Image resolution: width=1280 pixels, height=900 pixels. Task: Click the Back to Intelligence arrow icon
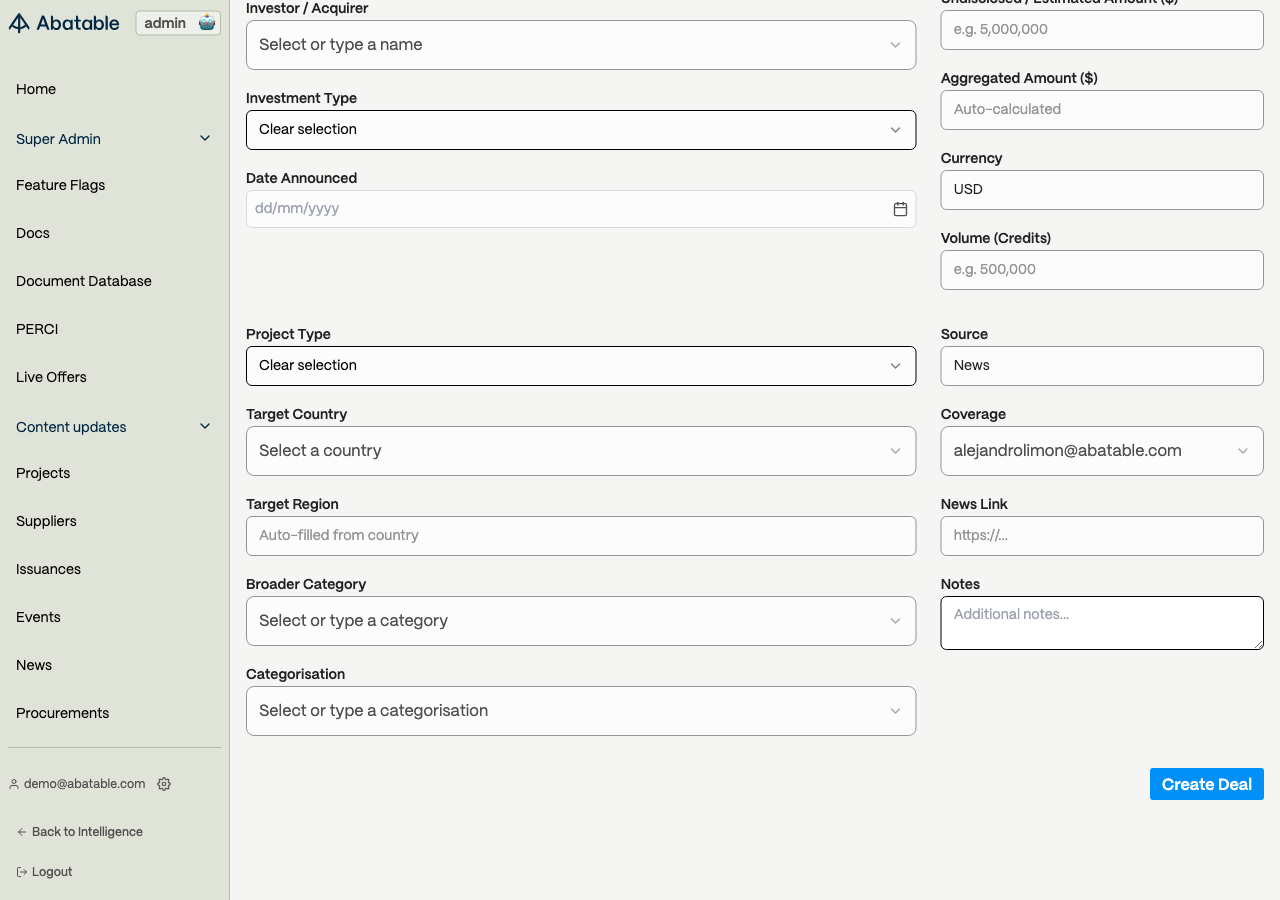pos(22,832)
